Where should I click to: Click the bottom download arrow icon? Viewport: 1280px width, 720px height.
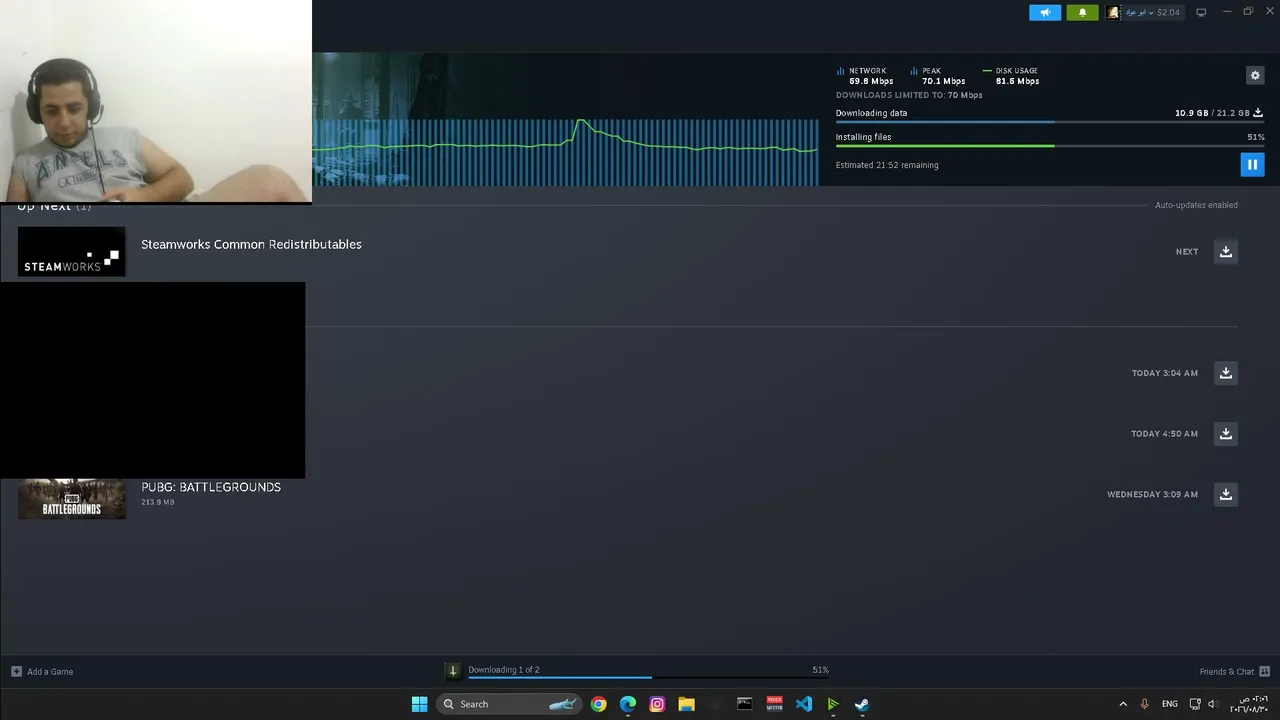click(452, 671)
